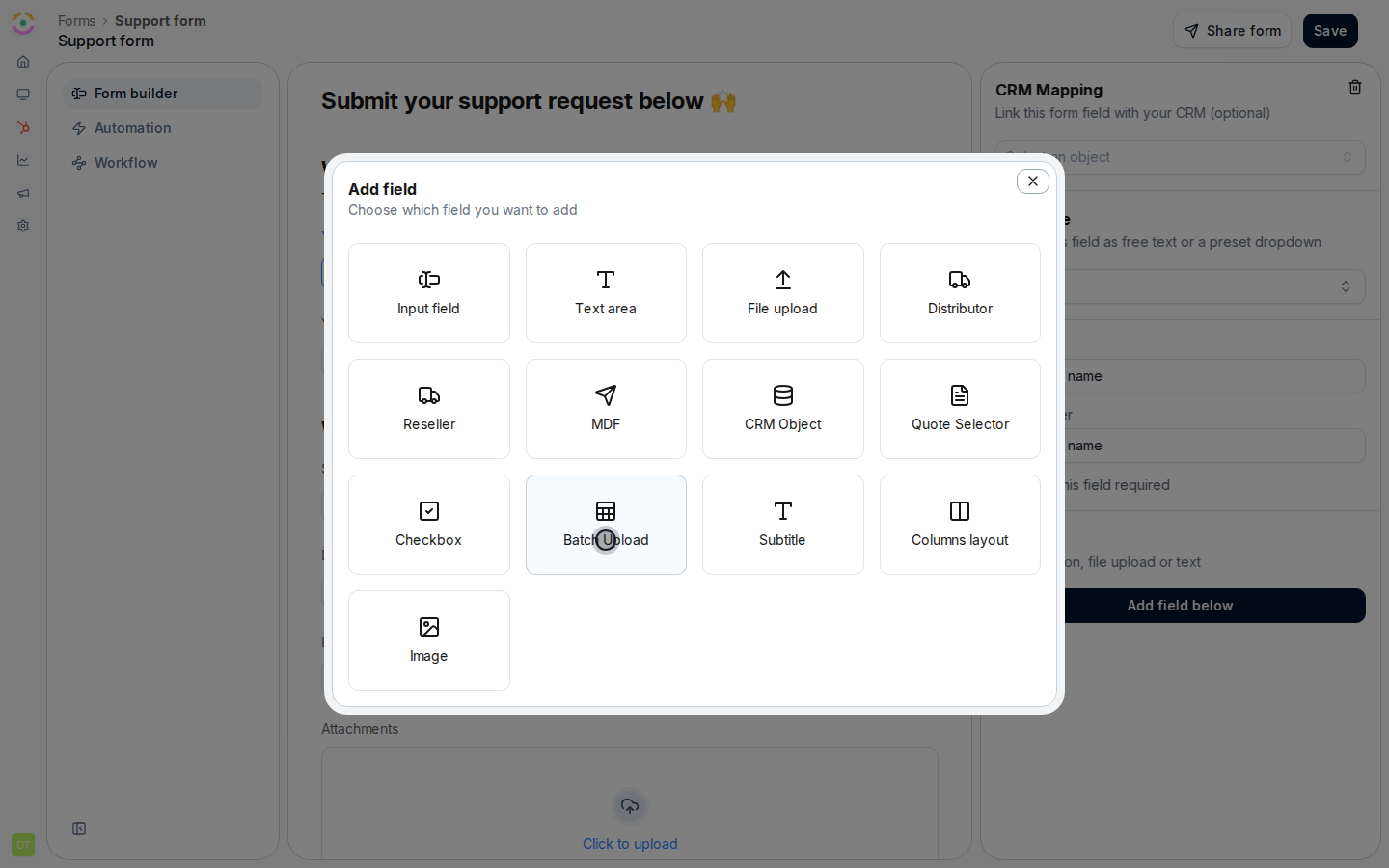Choose the Reseller field card
This screenshot has width=1389, height=868.
pos(428,409)
